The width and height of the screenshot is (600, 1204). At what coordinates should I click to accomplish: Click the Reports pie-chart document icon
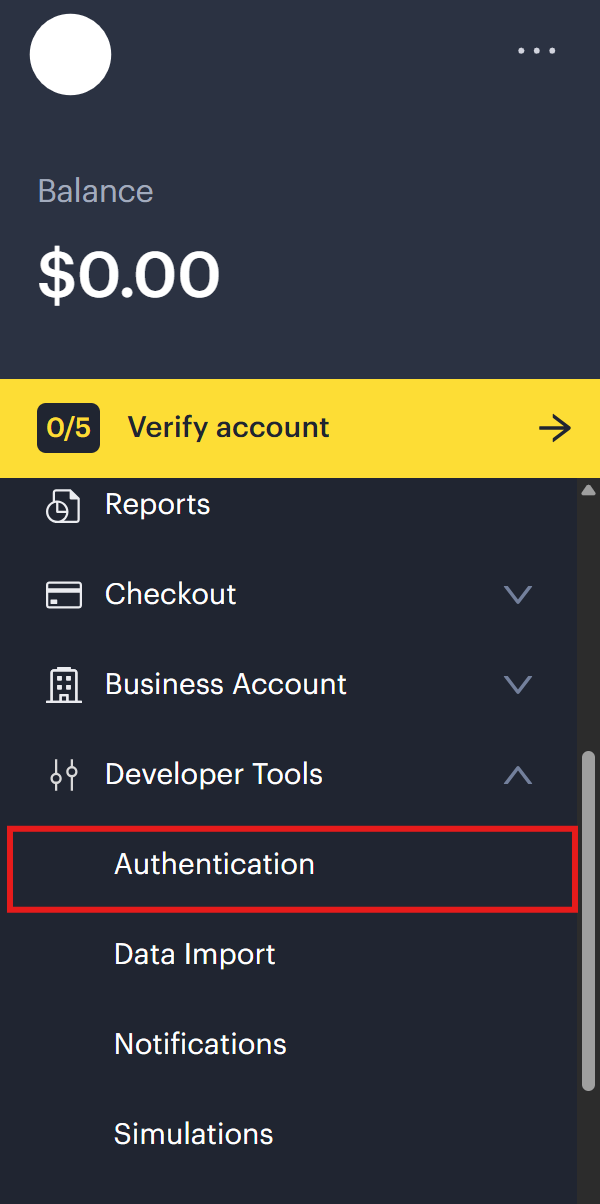tap(64, 505)
